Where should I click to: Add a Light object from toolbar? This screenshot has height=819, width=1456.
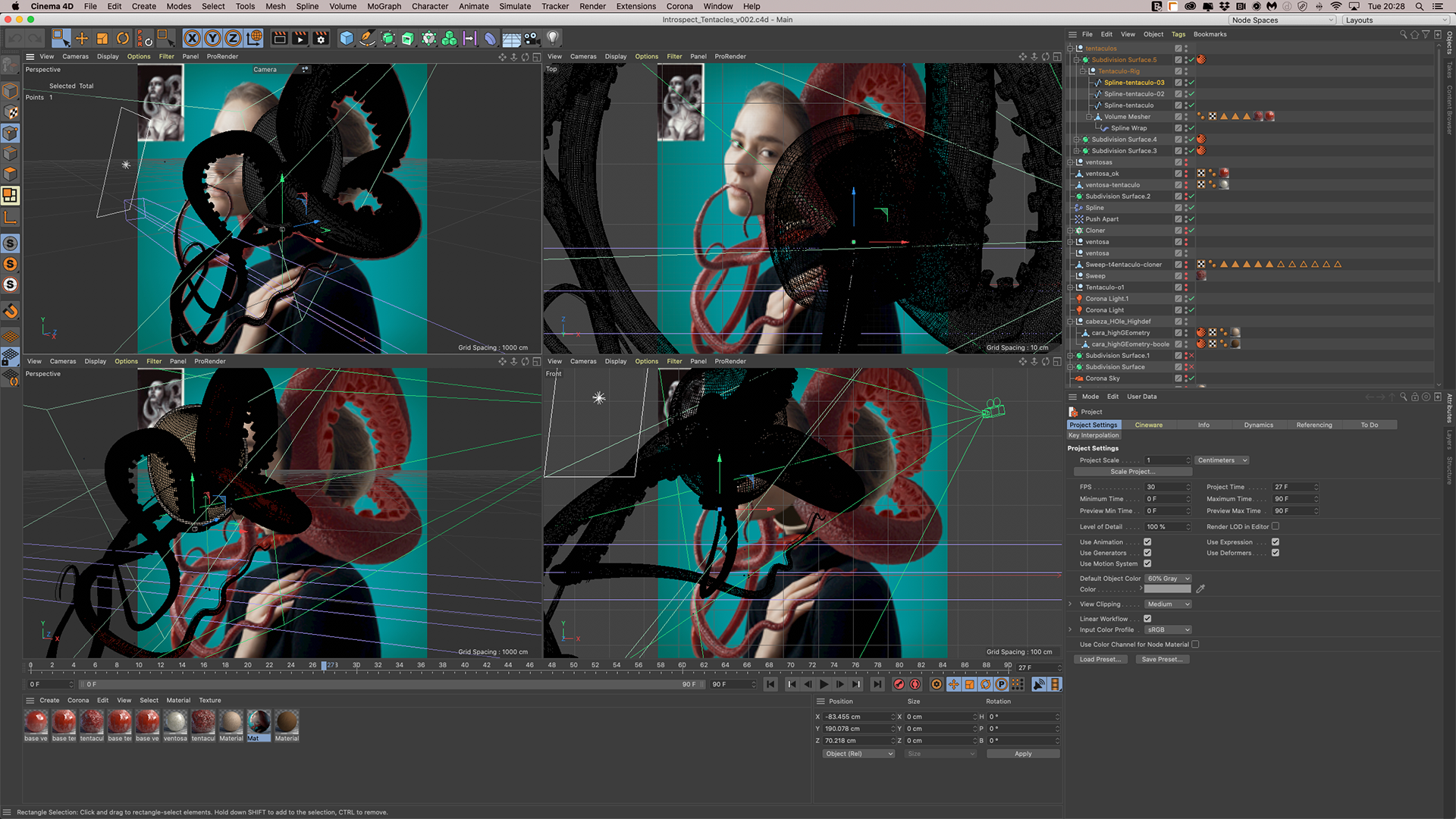point(553,38)
